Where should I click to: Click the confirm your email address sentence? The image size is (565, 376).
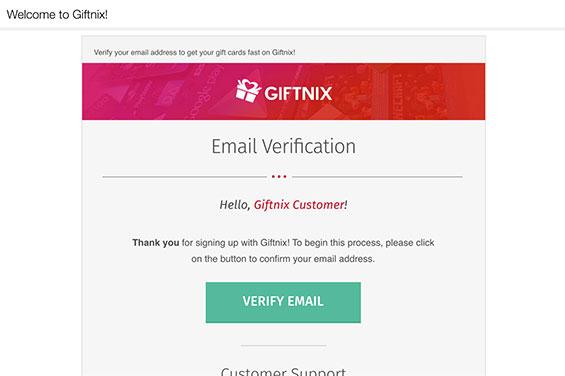(x=283, y=259)
